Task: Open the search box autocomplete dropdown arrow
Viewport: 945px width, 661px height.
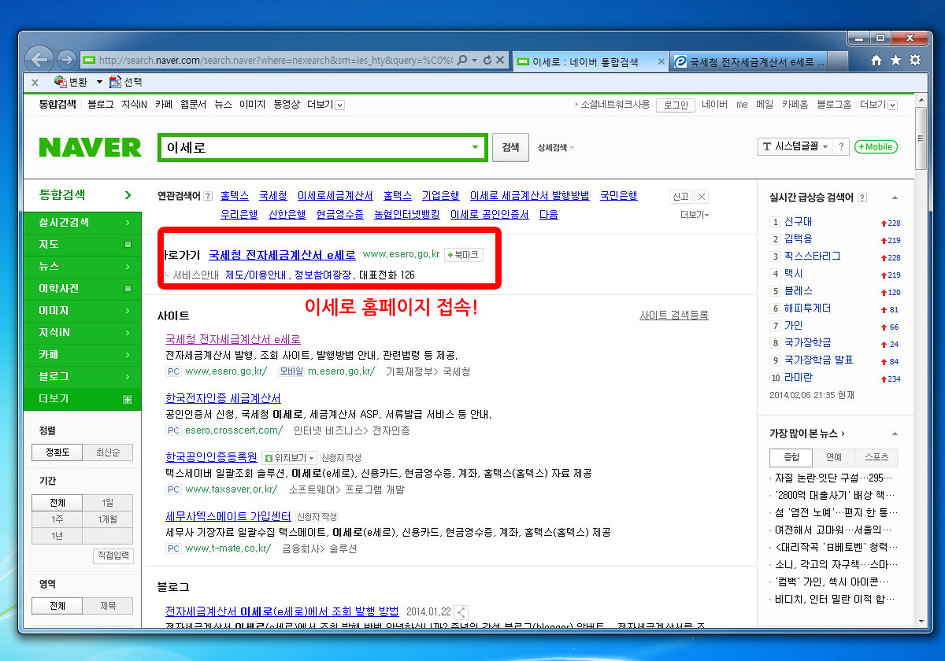Action: pyautogui.click(x=475, y=148)
